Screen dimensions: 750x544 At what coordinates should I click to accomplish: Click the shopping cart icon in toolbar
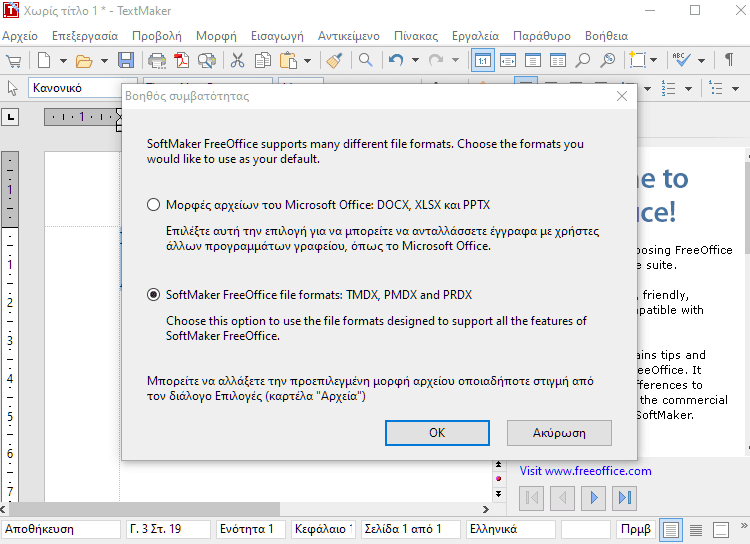[x=14, y=61]
